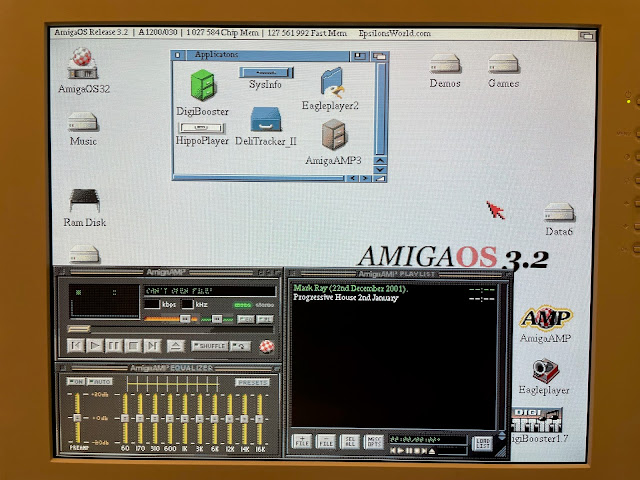
Task: Click the 1K equalizer band slider
Action: tap(184, 418)
